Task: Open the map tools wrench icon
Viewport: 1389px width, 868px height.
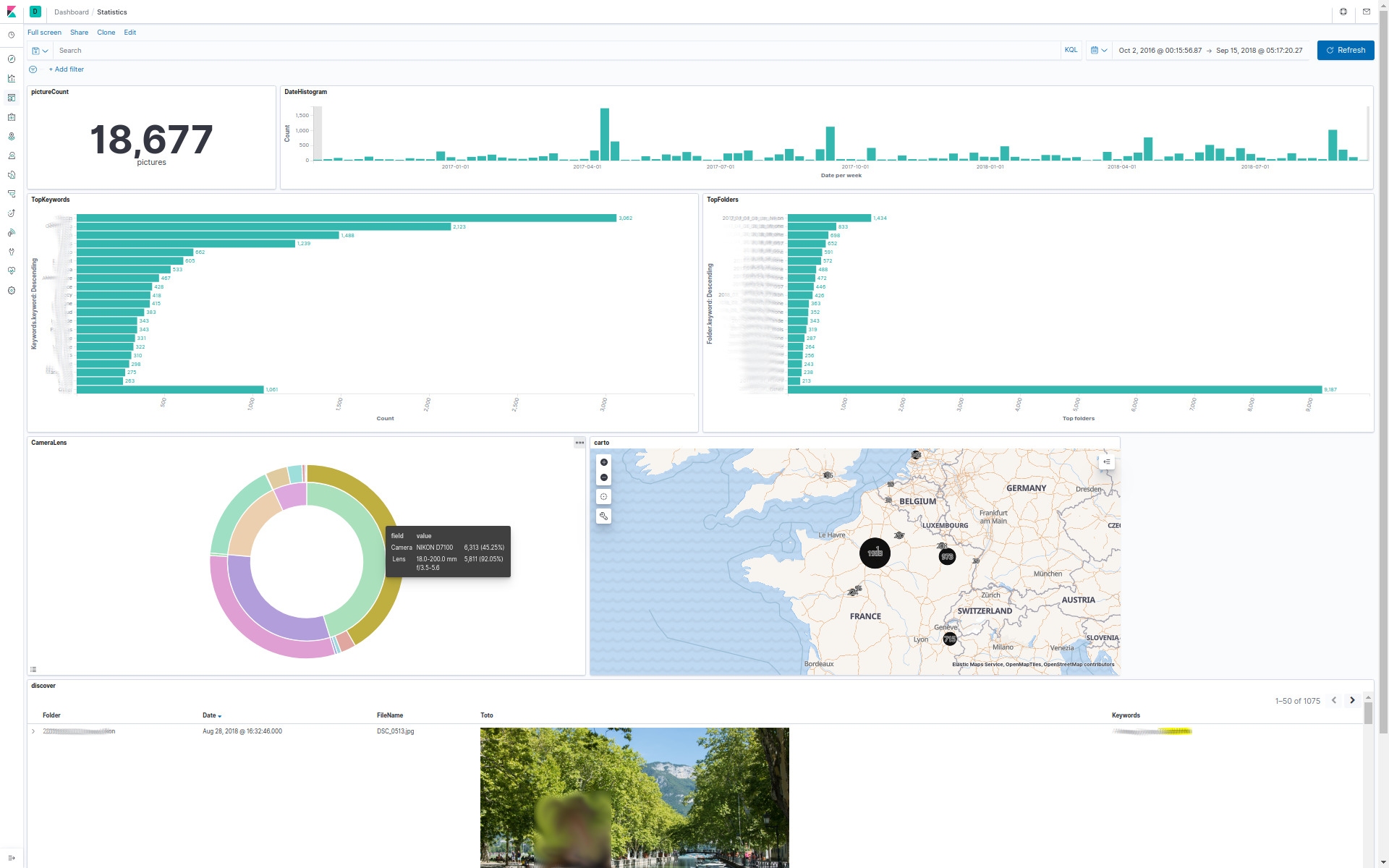Action: pyautogui.click(x=603, y=516)
